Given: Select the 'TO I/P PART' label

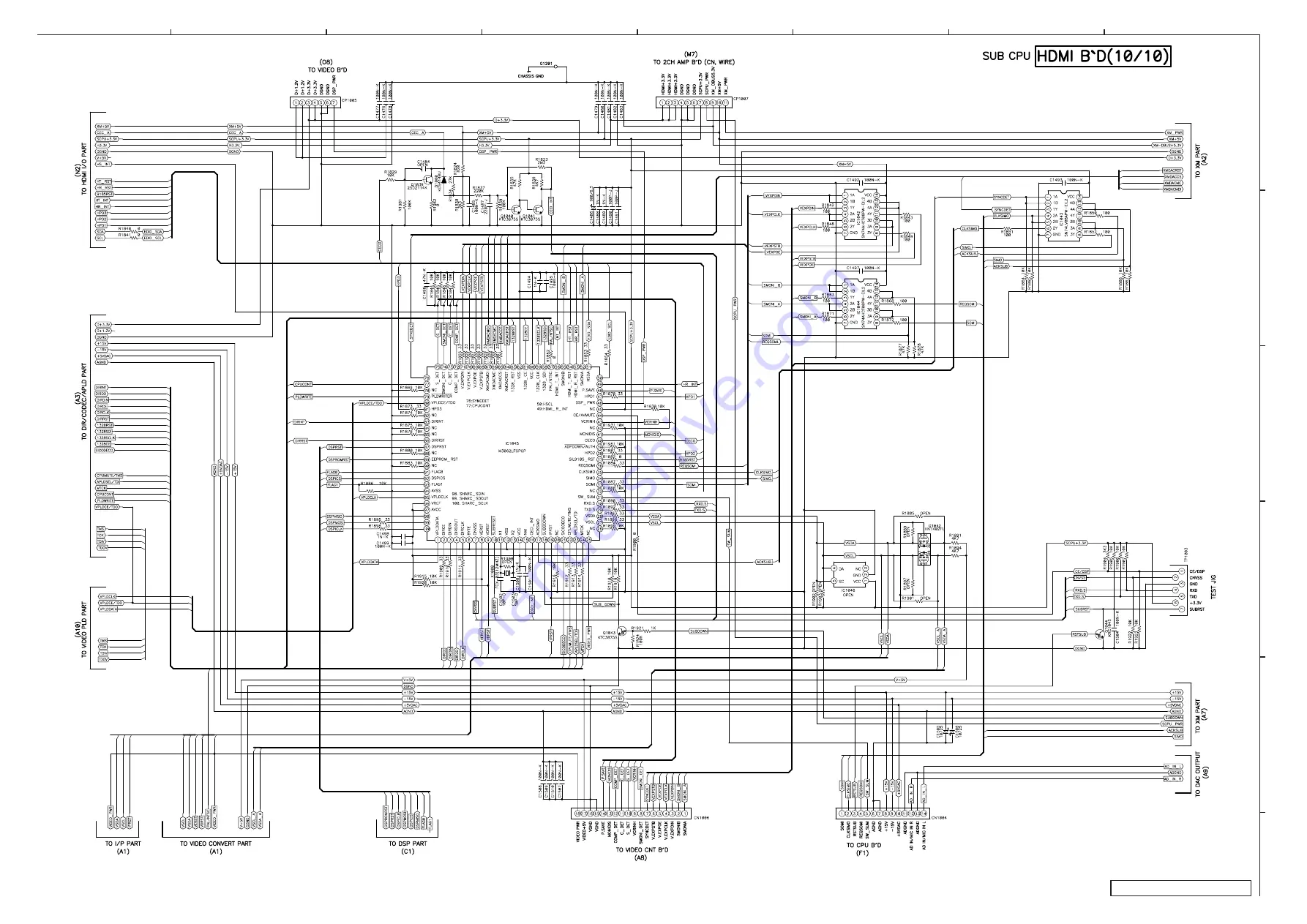Looking at the screenshot, I should pos(123,844).
